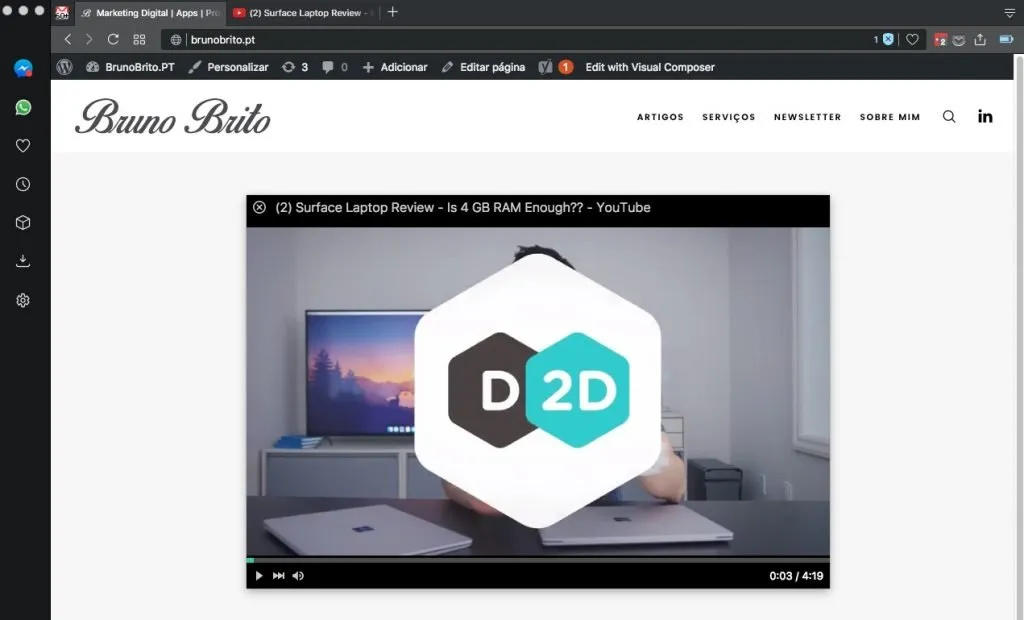Go back to the previous page
The image size is (1024, 620).
click(68, 39)
